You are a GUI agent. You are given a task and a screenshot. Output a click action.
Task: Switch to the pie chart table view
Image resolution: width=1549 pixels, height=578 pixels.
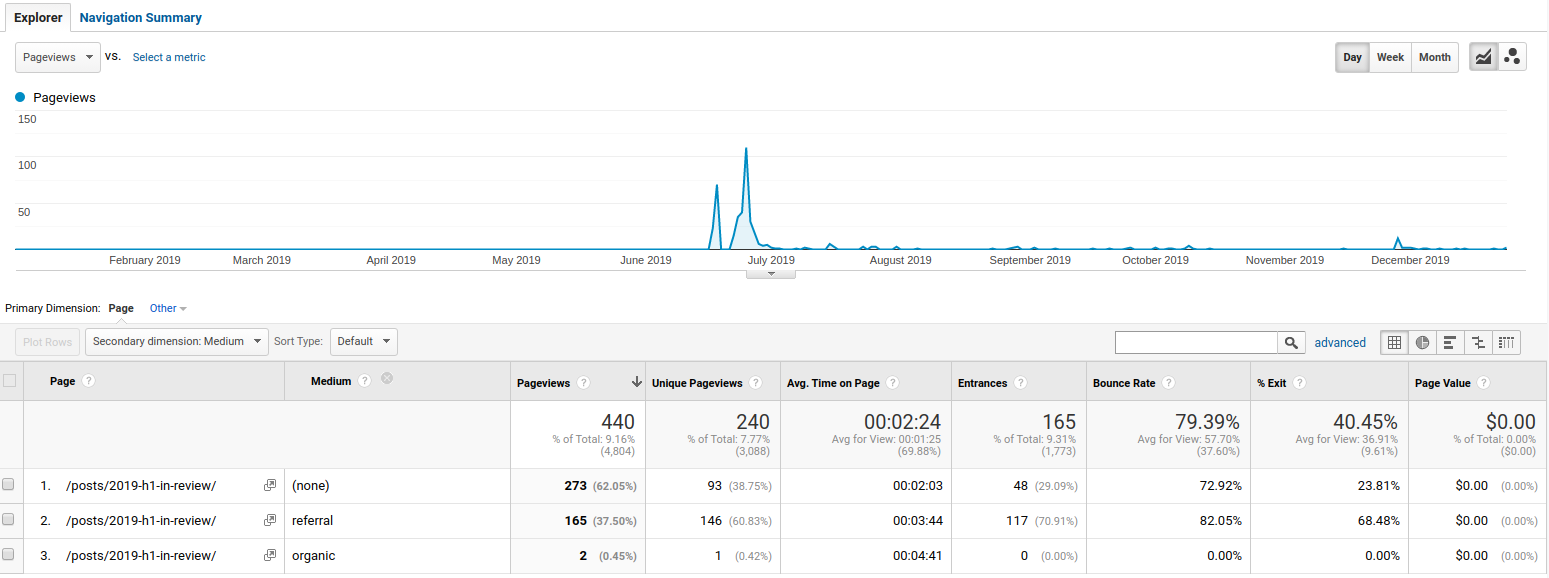coord(1422,342)
